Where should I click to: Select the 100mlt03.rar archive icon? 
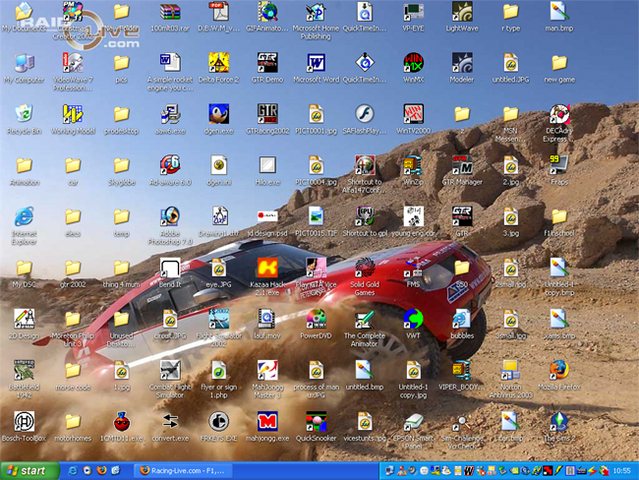pos(170,12)
